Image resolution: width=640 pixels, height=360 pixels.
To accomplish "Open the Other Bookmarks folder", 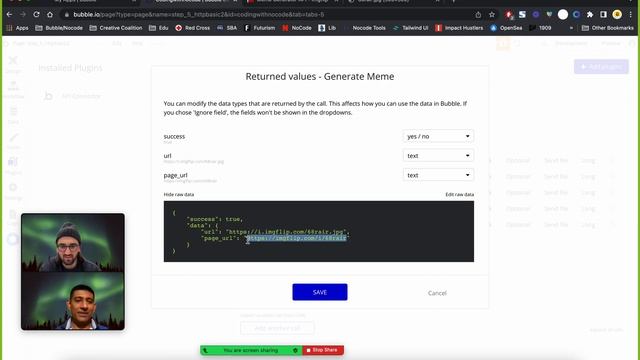I will pyautogui.click(x=607, y=28).
